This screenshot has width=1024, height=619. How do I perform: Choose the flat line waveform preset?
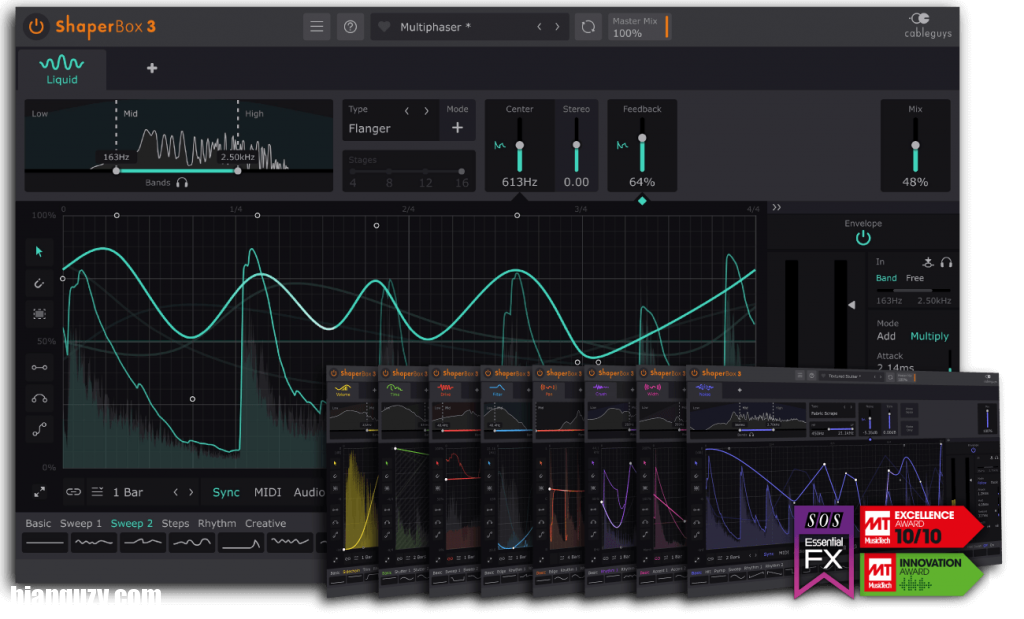tap(44, 543)
